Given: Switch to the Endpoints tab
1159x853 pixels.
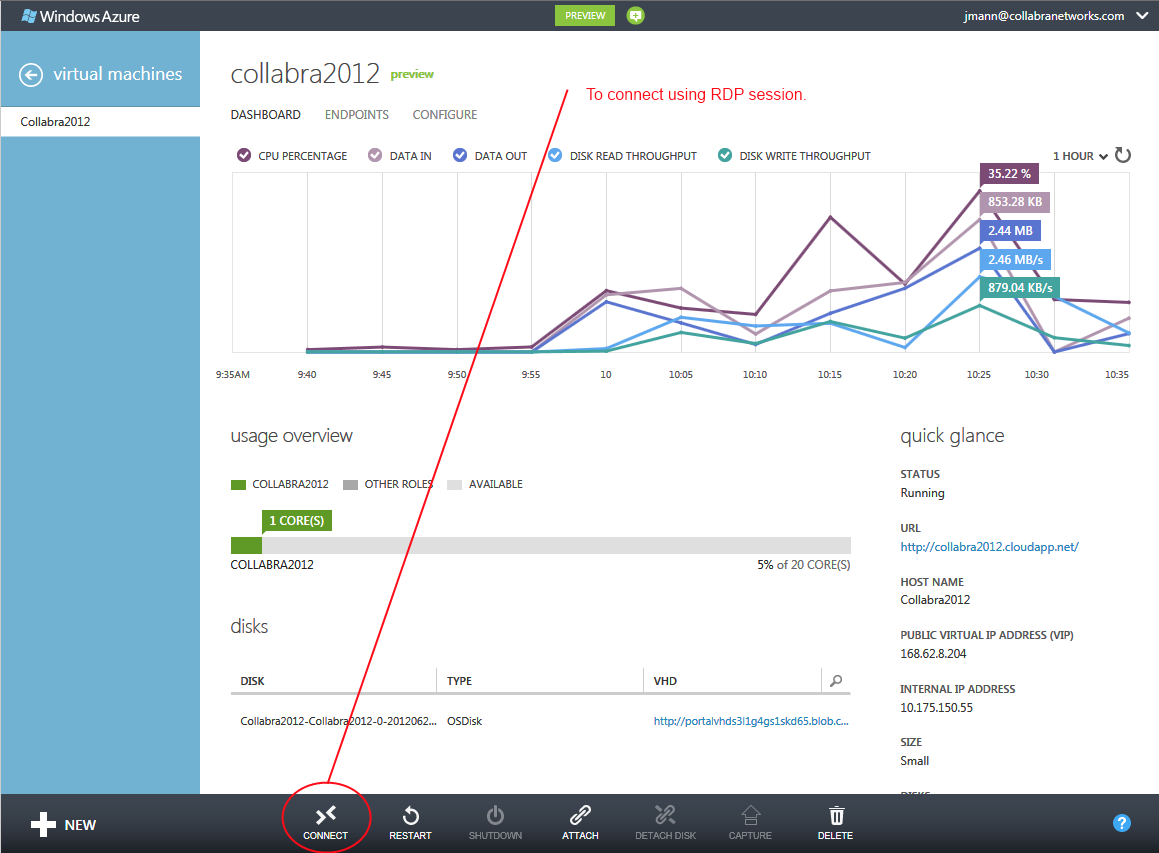Looking at the screenshot, I should pos(356,115).
